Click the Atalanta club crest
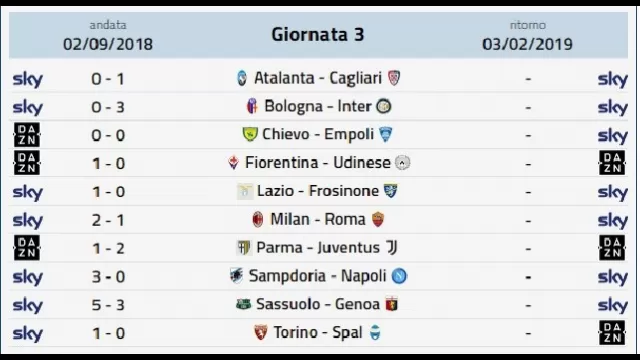This screenshot has width=640, height=360. (242, 78)
